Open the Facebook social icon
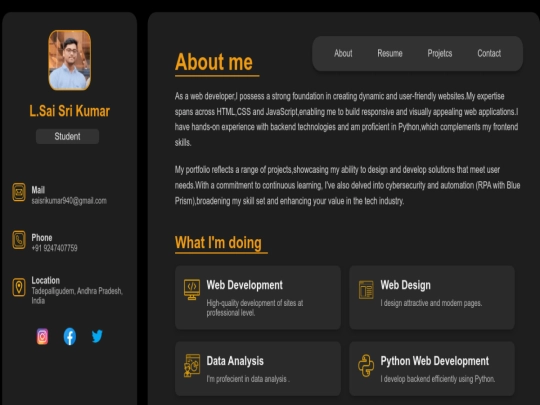 (70, 336)
